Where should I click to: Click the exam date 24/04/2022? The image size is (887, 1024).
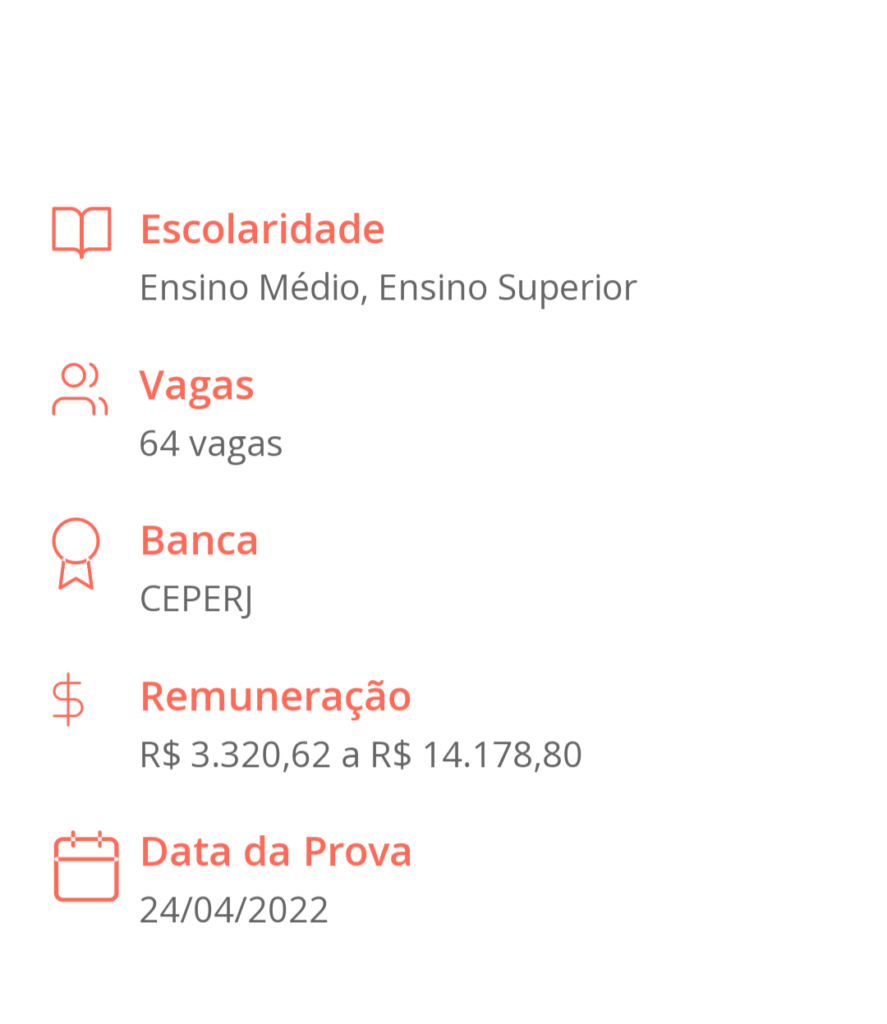[234, 910]
